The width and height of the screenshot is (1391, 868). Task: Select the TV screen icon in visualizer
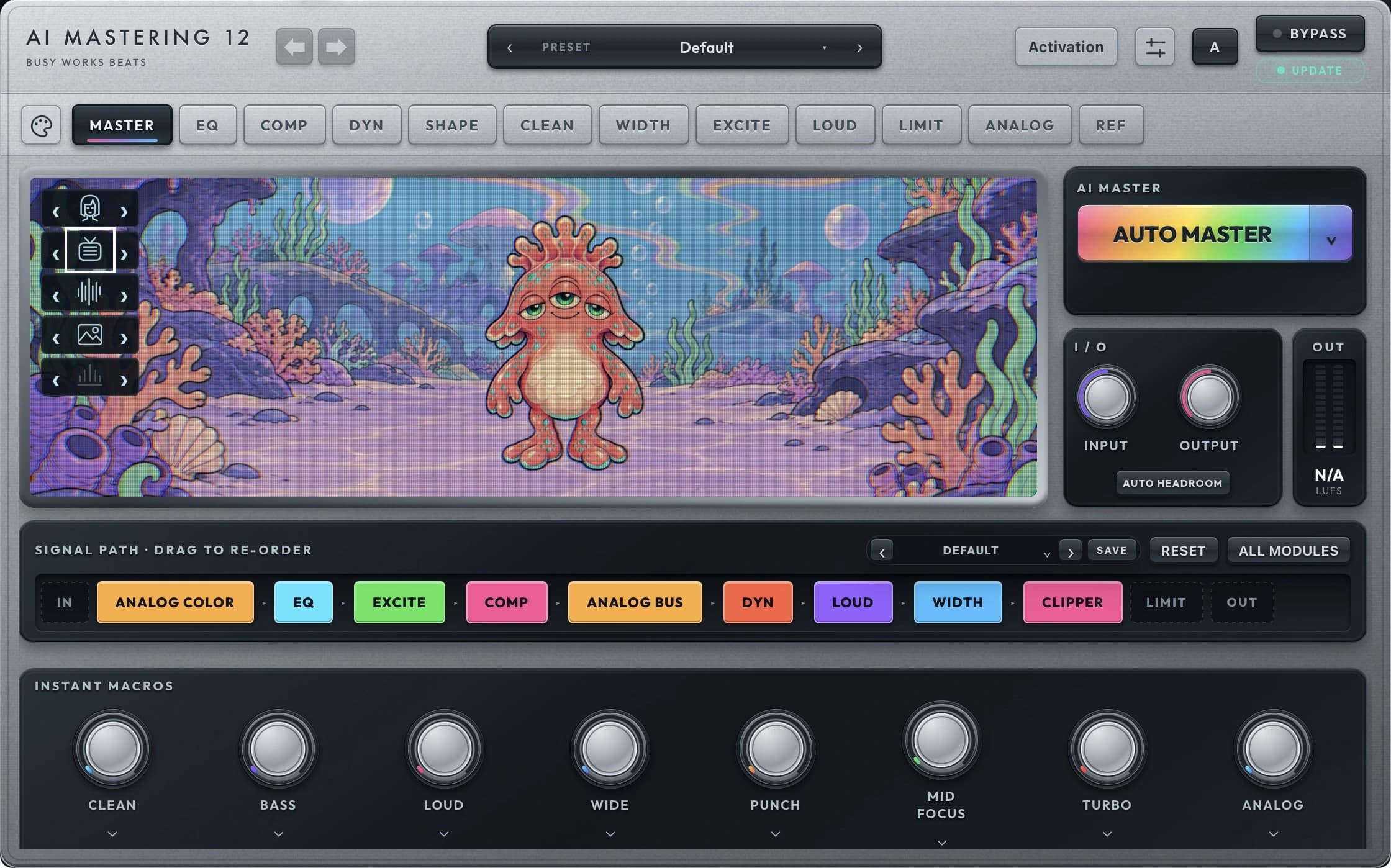pyautogui.click(x=90, y=250)
